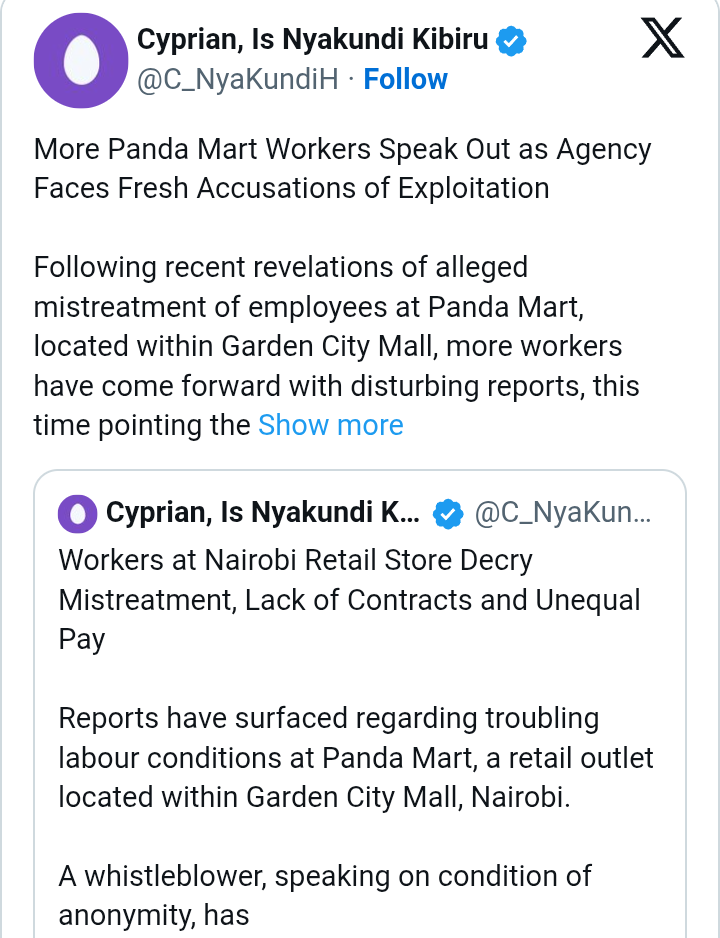
Task: Open the quoted tweet's small egg avatar
Action: click(x=78, y=514)
